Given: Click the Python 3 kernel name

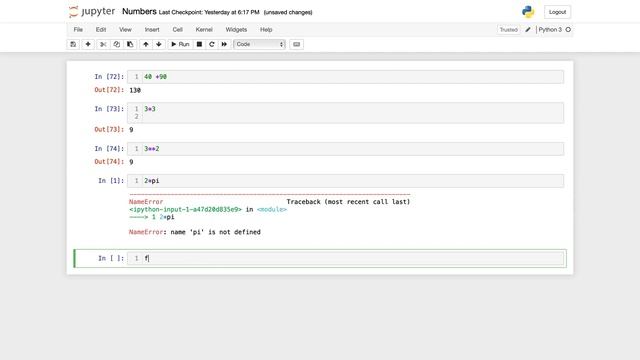Looking at the screenshot, I should tap(550, 29).
